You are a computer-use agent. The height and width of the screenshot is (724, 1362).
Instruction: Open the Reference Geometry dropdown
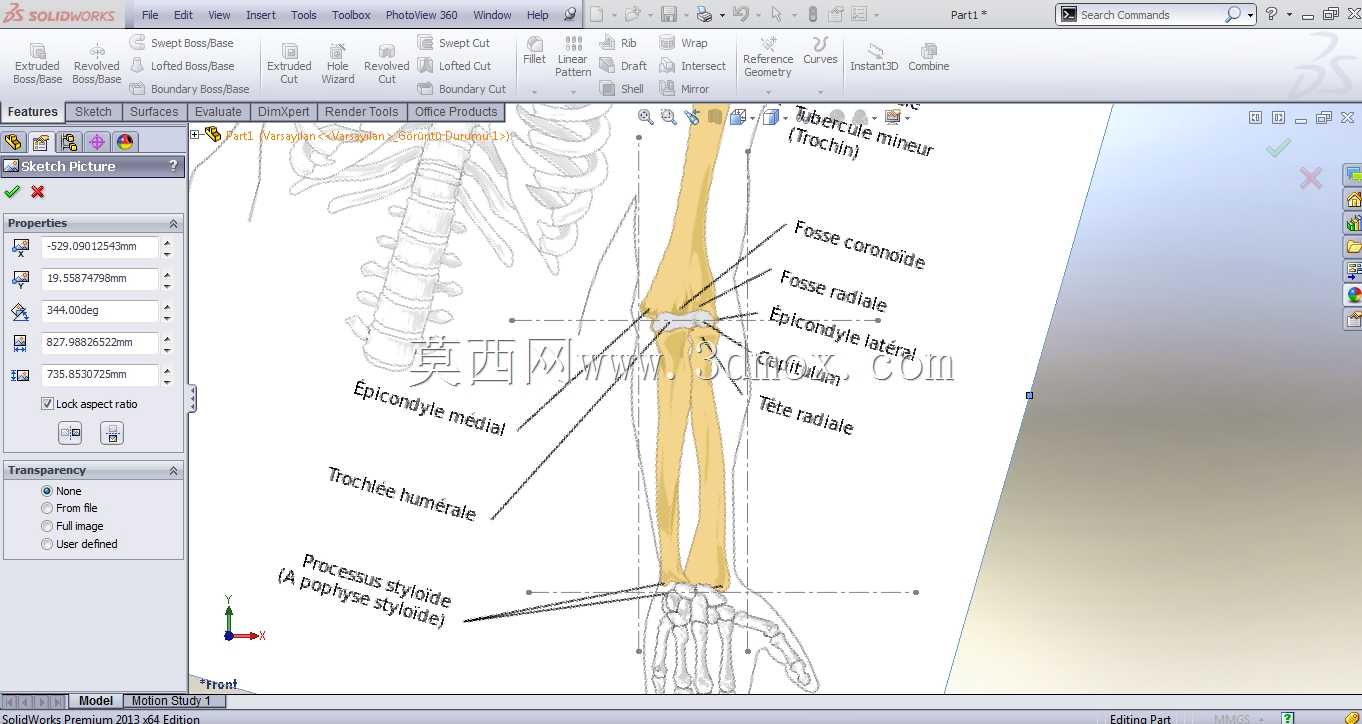tap(768, 92)
